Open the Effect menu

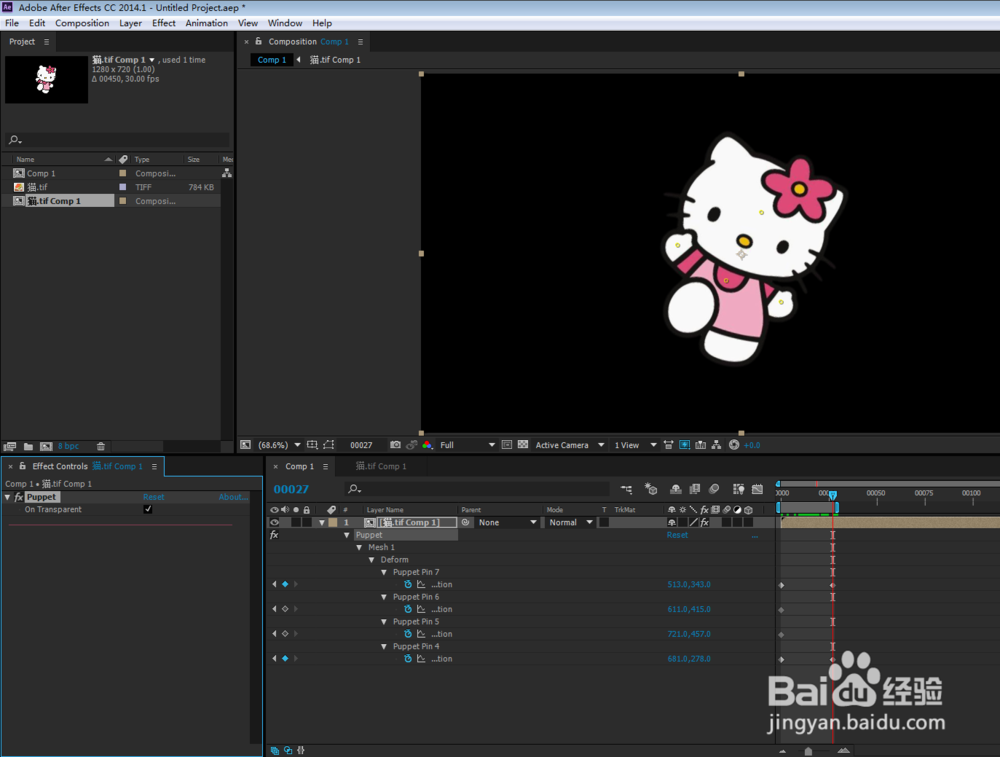164,23
